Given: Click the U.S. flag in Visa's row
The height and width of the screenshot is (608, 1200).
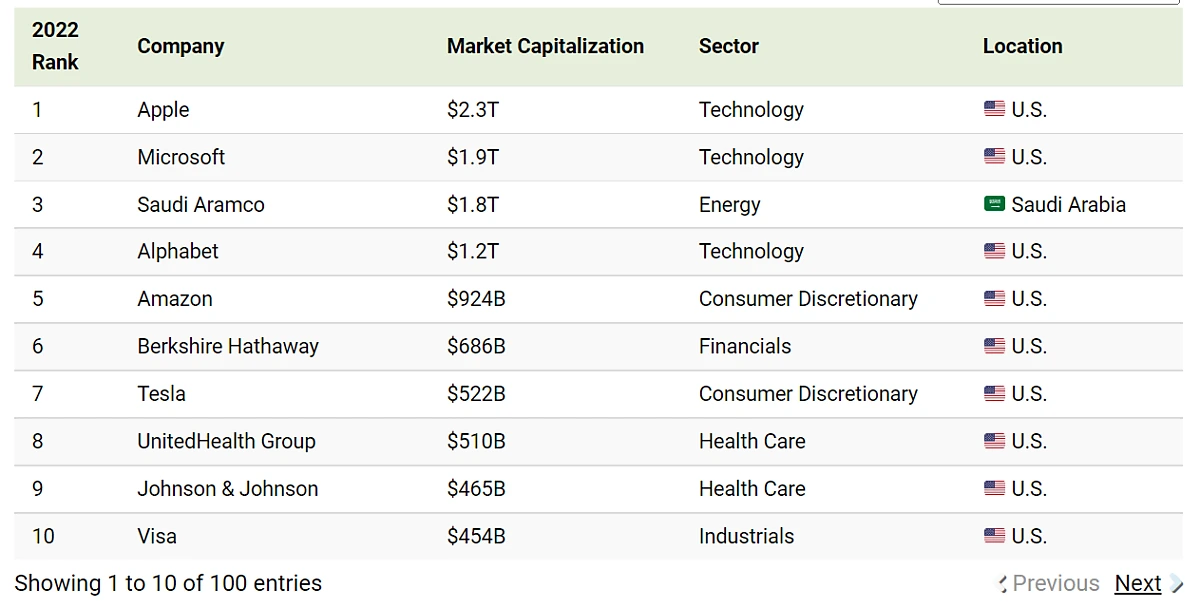Looking at the screenshot, I should [994, 536].
